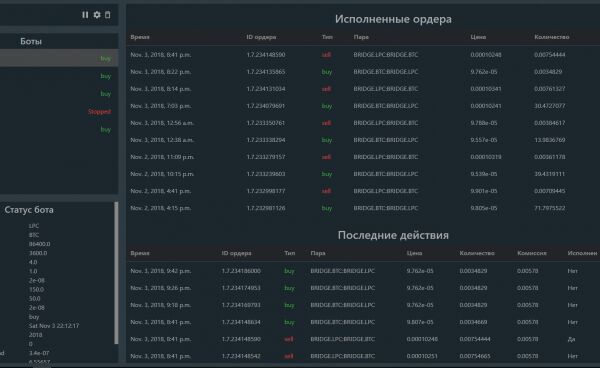Image resolution: width=600 pixels, height=368 pixels.
Task: Select the executed order at 11:09 p.m.
Action: 363,157
